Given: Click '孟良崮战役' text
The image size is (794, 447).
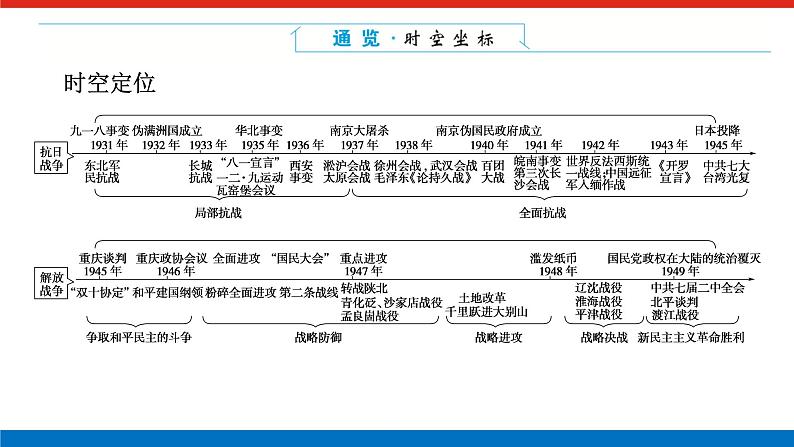Looking at the screenshot, I should point(370,316).
